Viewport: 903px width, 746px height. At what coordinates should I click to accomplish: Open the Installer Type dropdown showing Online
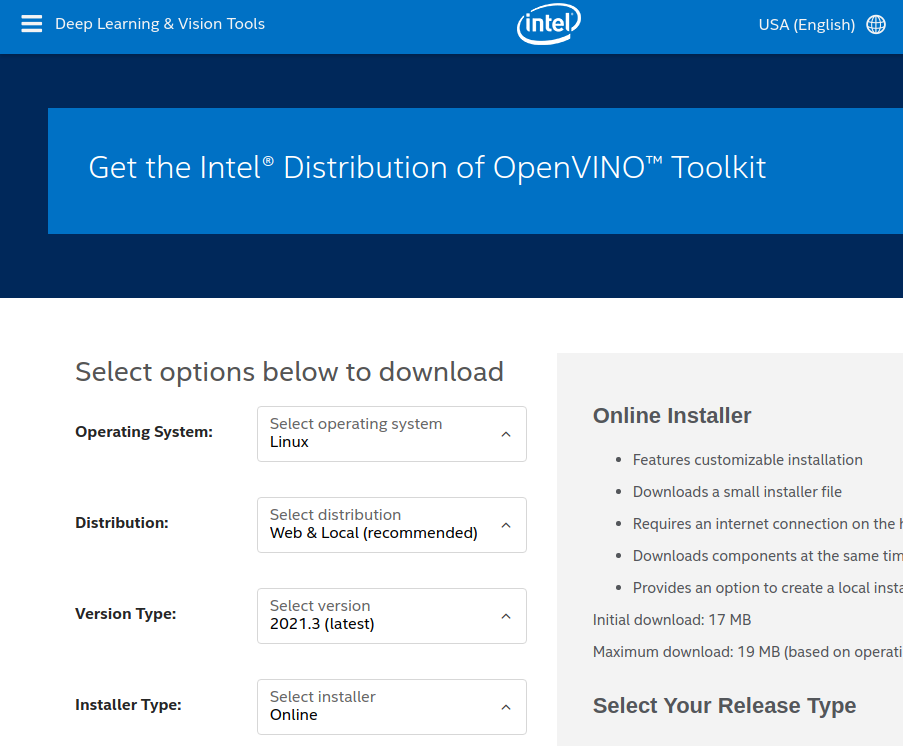coord(392,707)
